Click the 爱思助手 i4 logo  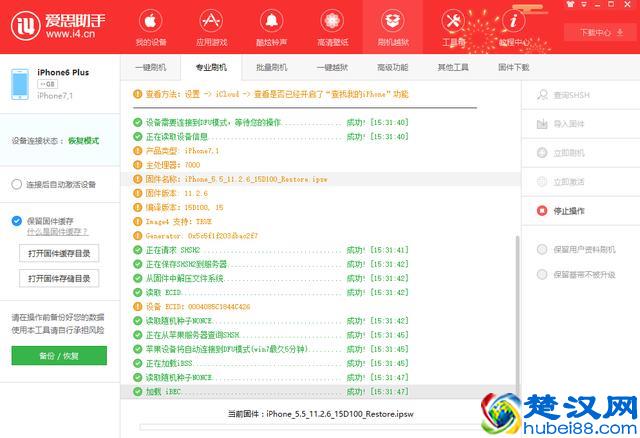58,26
